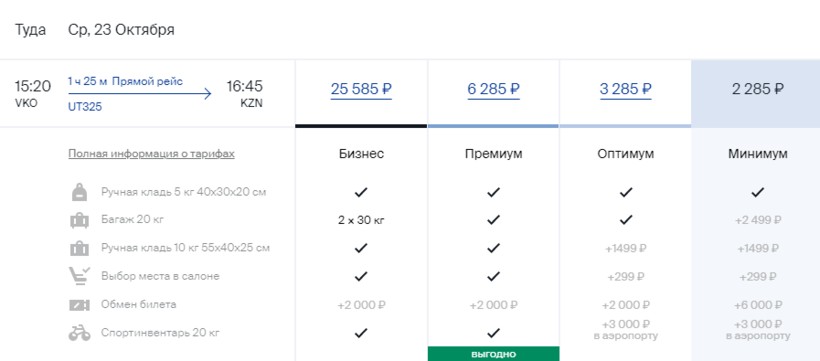Click the flight direction arrow to KZN
Viewport: 820px width, 361px height.
pos(140,94)
